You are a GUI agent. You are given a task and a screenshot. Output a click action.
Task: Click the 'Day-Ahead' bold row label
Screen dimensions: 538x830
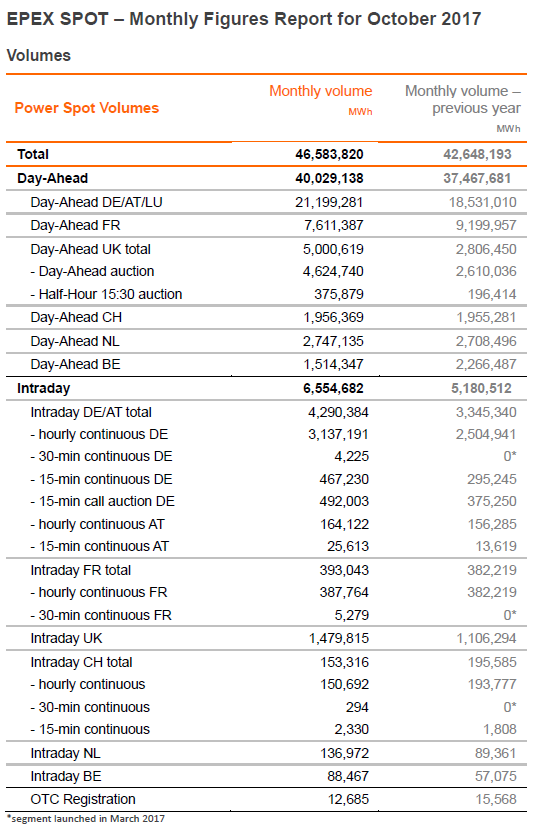(x=52, y=178)
